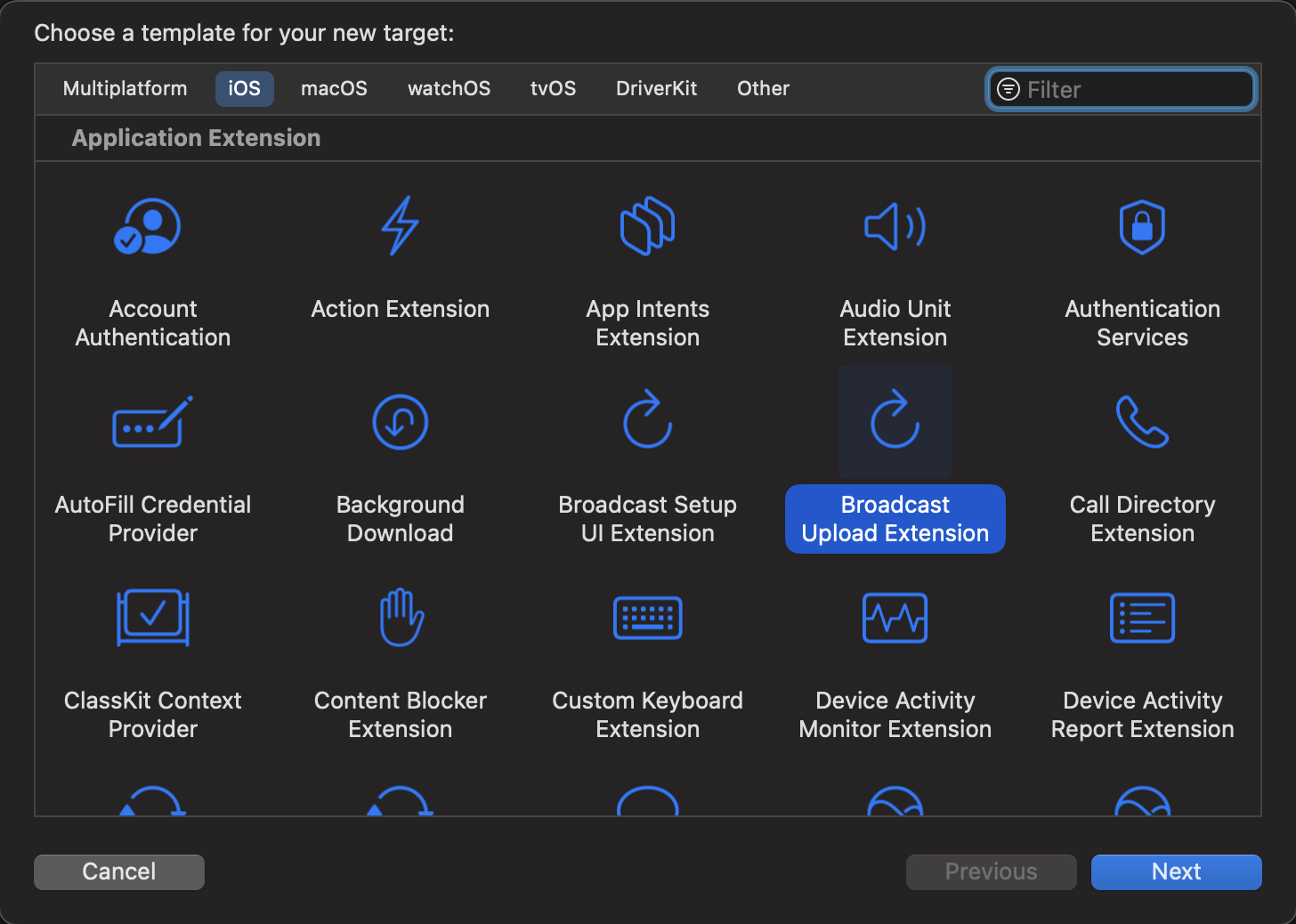The image size is (1296, 924).
Task: Click the Cancel button
Action: pyautogui.click(x=119, y=871)
